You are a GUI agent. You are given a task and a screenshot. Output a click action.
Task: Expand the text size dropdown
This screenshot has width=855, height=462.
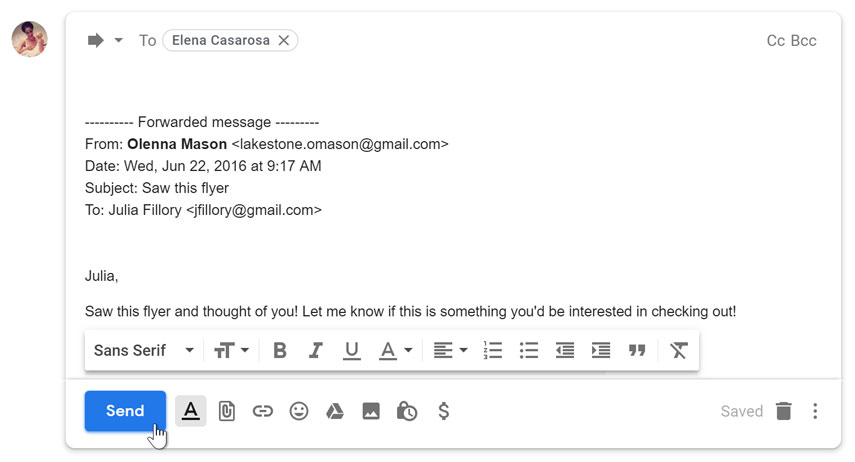click(x=232, y=350)
